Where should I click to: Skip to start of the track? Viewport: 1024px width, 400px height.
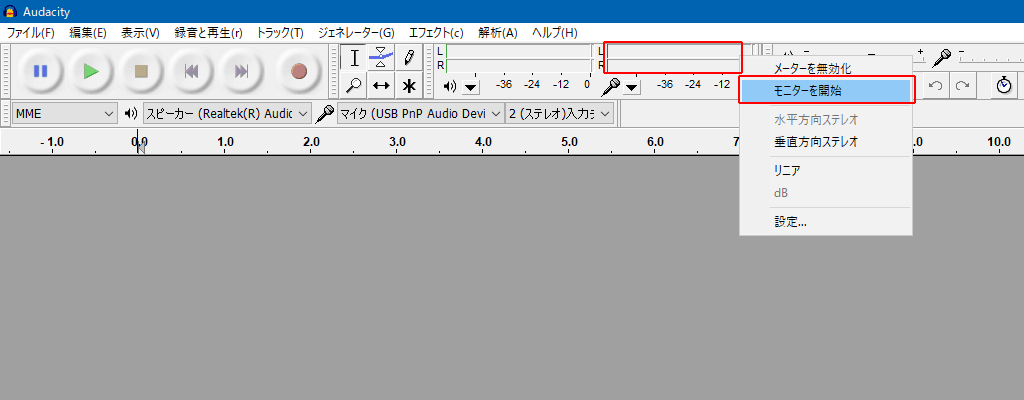coord(191,71)
